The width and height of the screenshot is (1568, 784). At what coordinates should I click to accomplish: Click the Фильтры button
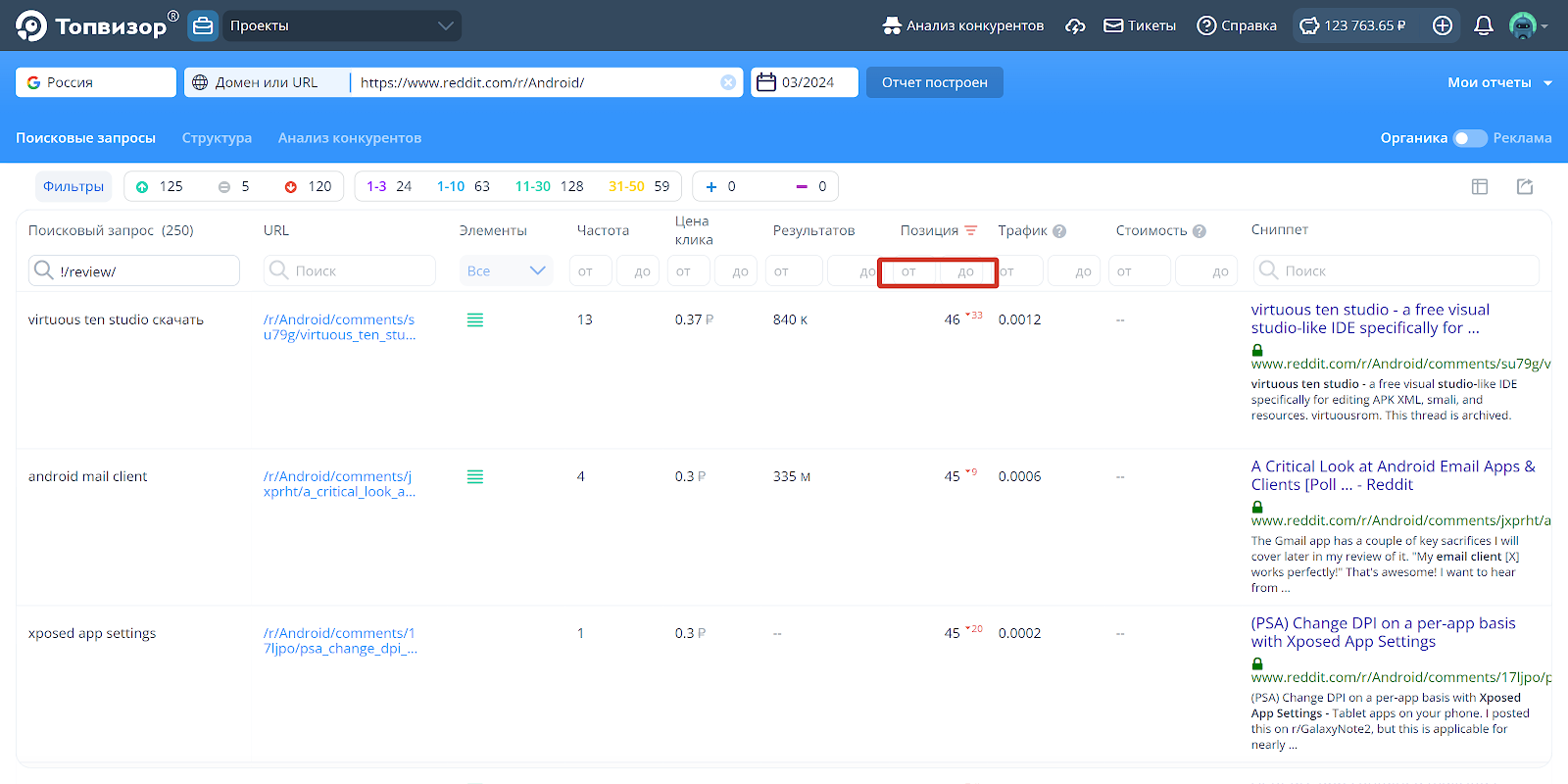point(73,186)
